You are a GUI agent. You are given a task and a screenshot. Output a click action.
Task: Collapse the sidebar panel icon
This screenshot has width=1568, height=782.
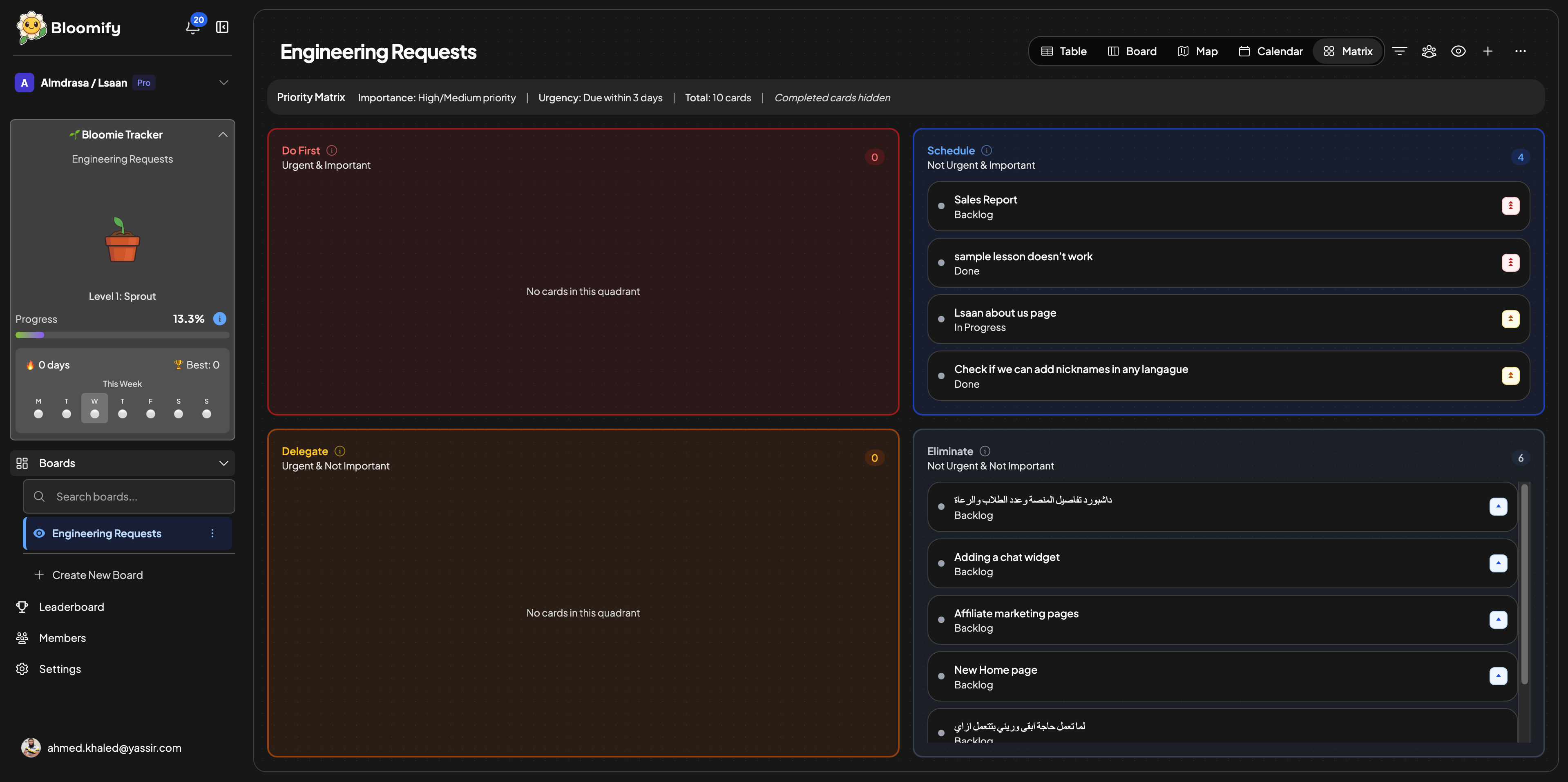222,27
